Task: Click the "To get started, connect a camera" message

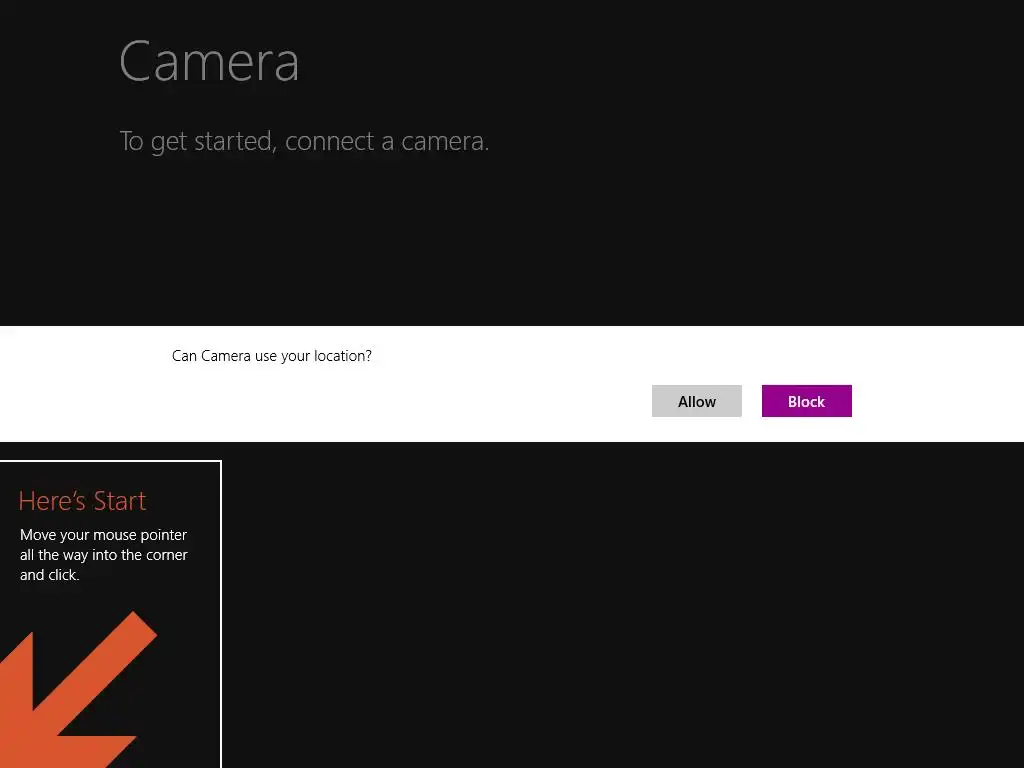Action: 304,141
